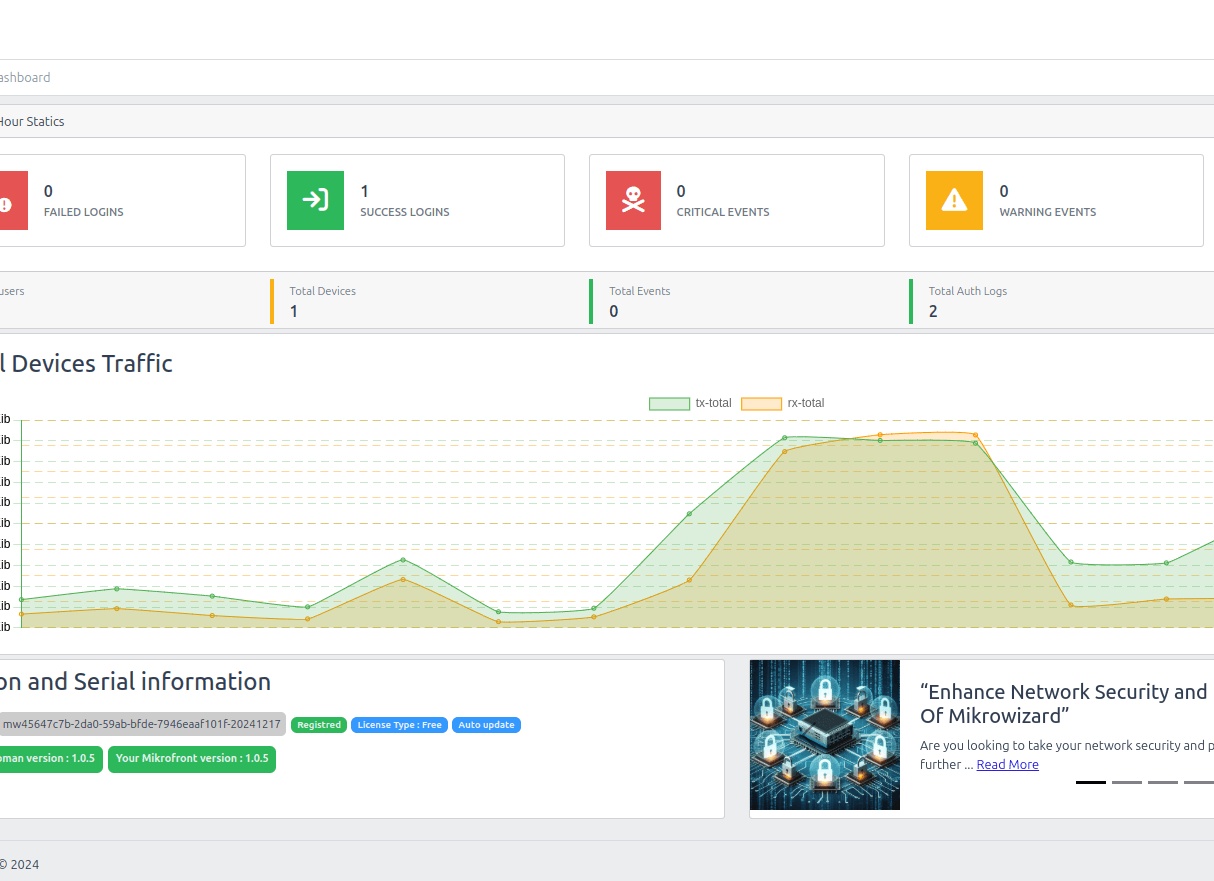1214x881 pixels.
Task: Toggle rx-total series in chart legend
Action: tap(783, 403)
